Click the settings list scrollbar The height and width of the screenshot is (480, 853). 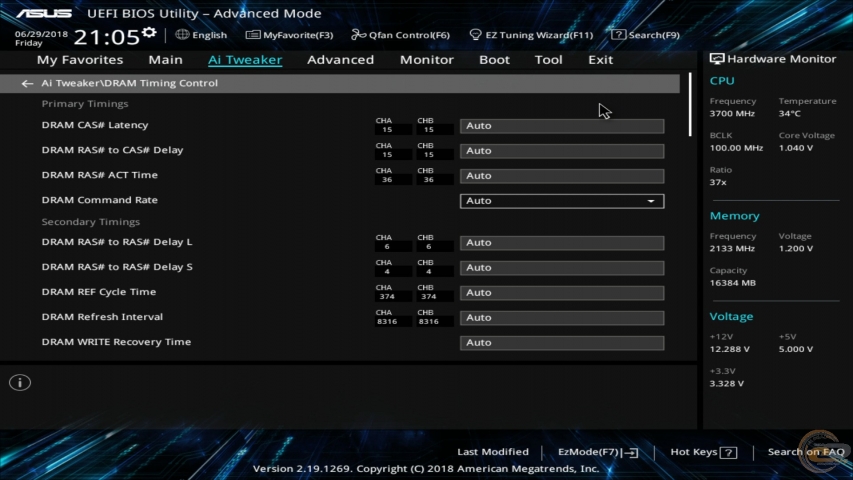[x=690, y=104]
